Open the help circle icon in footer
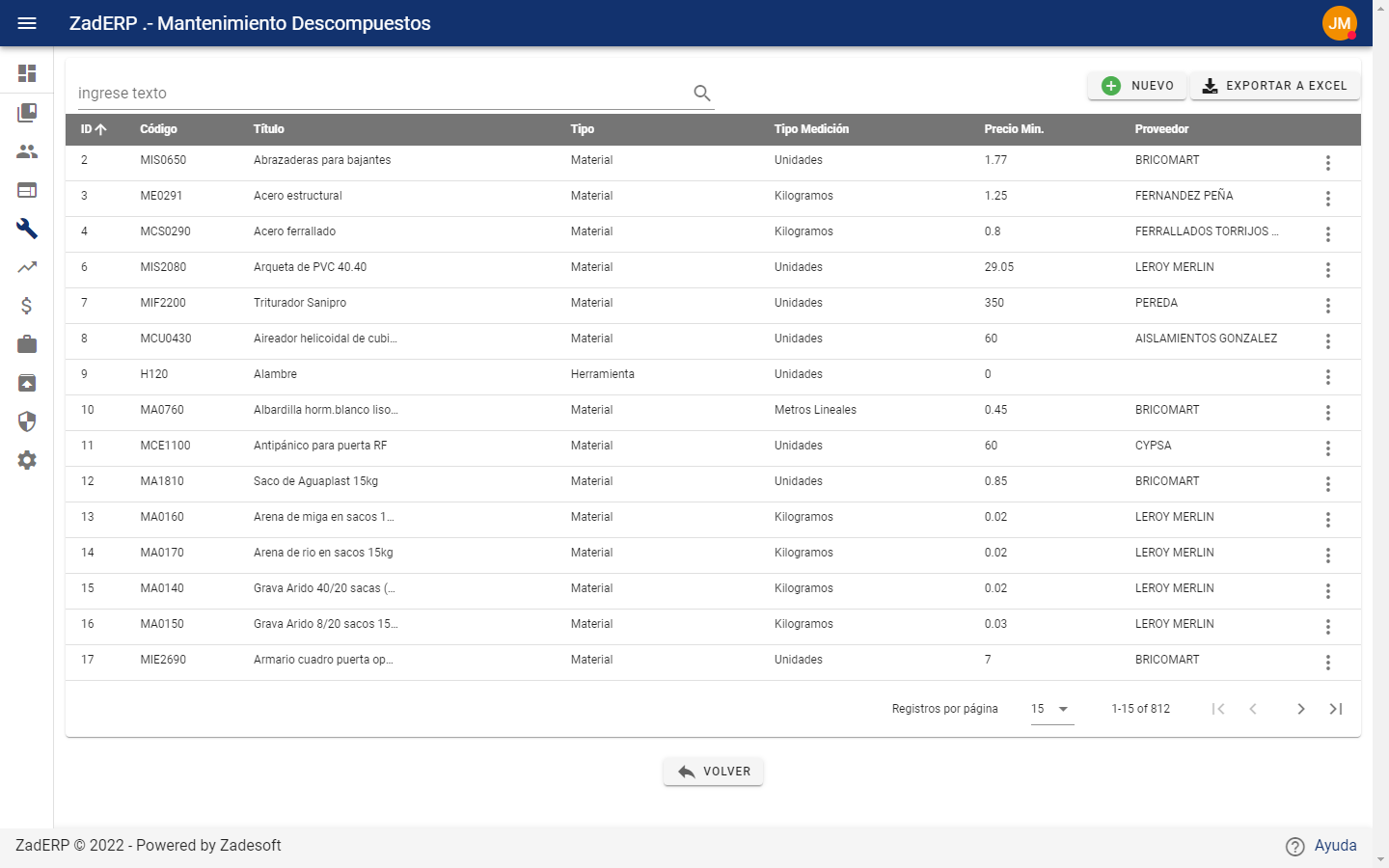The image size is (1389, 868). (x=1295, y=846)
